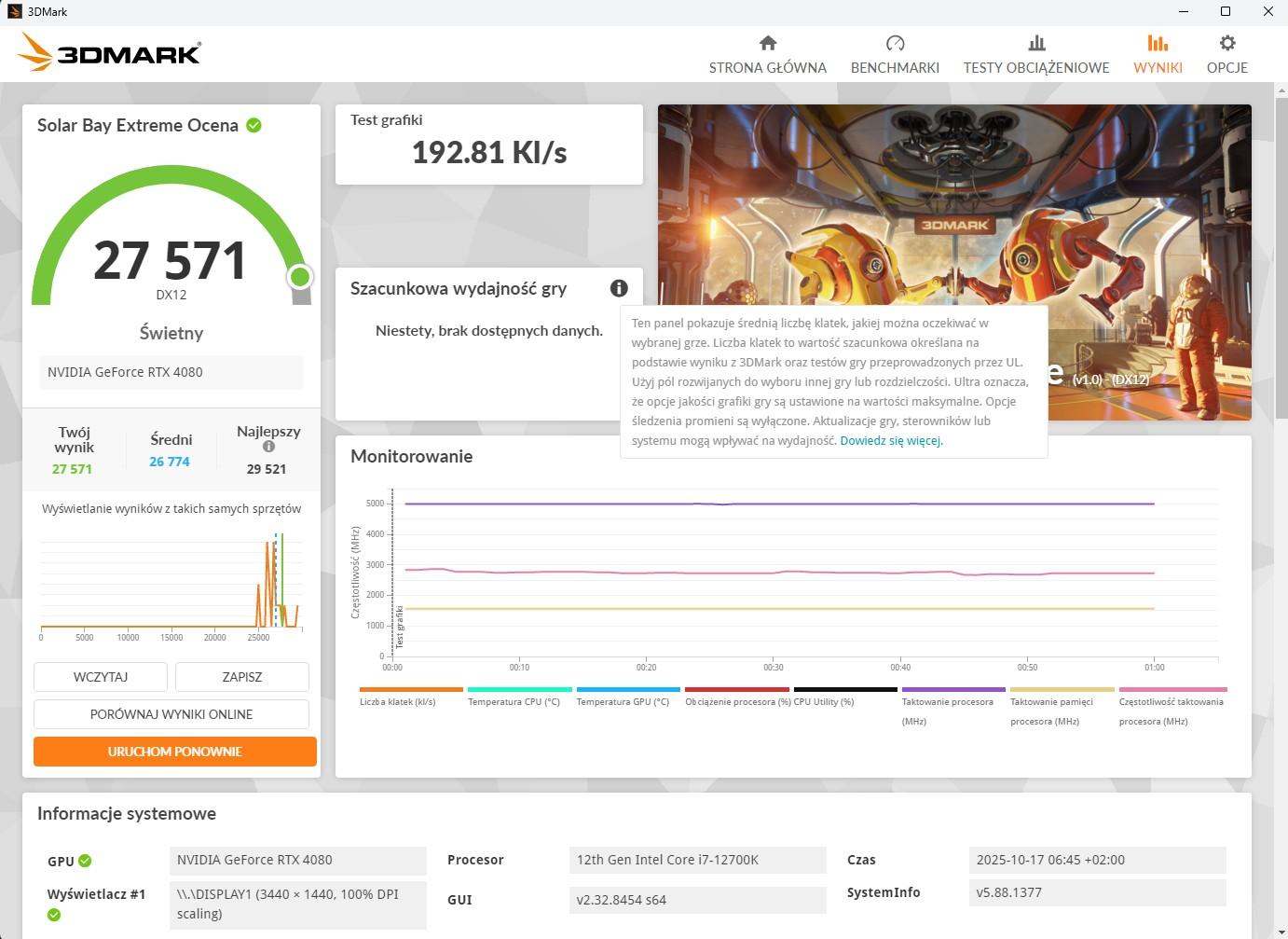This screenshot has width=1288, height=939.
Task: Click the results distribution histogram chart
Action: coord(171,585)
